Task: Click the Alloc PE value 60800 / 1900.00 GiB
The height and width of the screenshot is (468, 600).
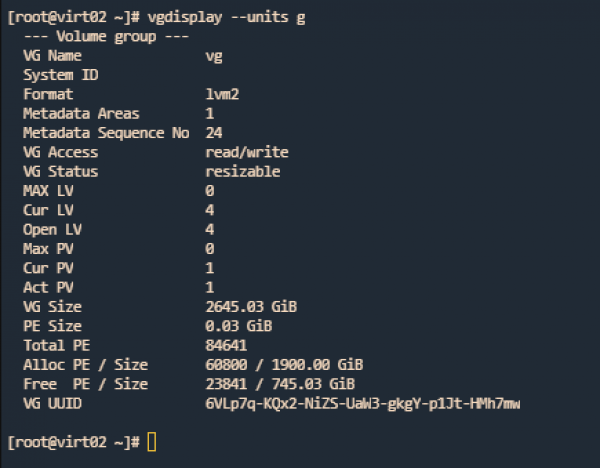Action: (284, 365)
